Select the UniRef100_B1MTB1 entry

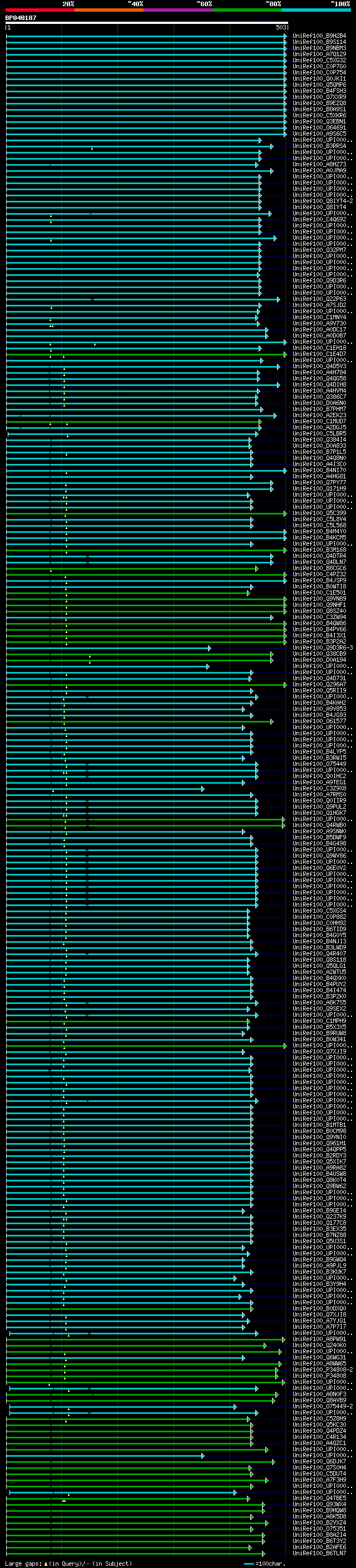click(x=319, y=1125)
